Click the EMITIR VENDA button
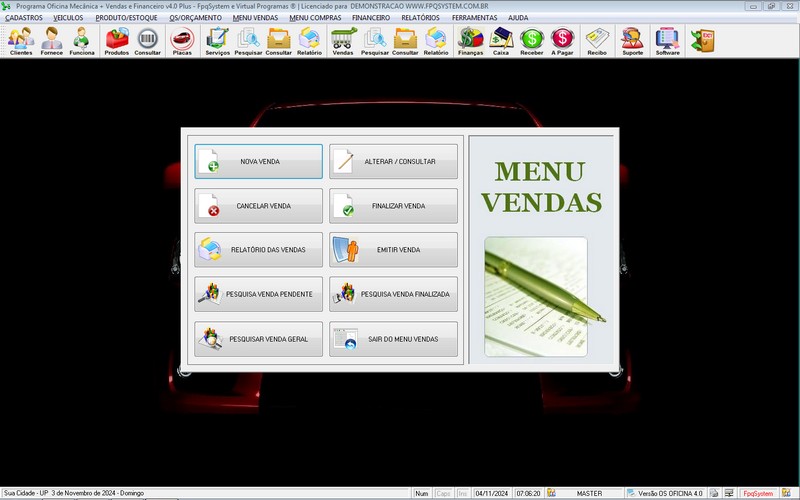The height and width of the screenshot is (500, 800). 393,249
